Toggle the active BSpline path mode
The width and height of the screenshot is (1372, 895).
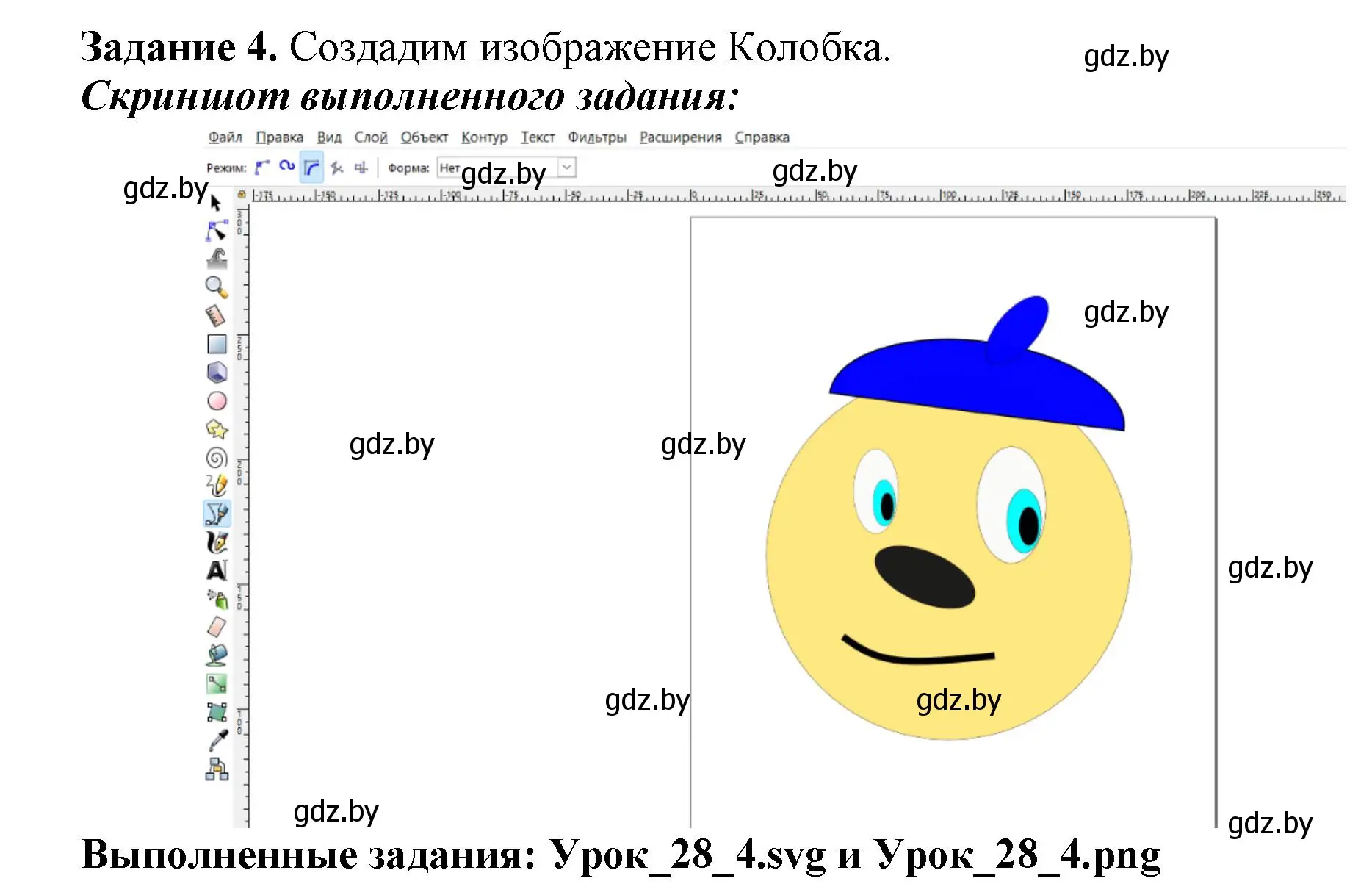pyautogui.click(x=312, y=168)
